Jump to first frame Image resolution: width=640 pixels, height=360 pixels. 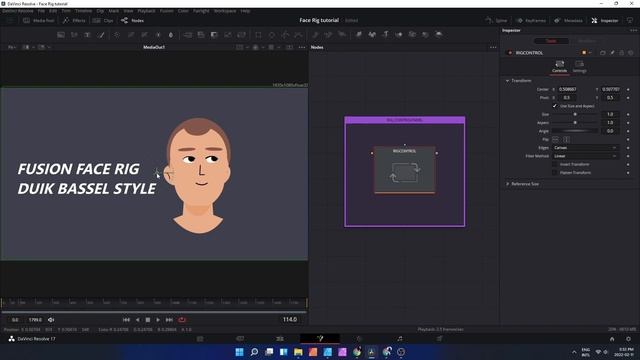coord(126,320)
